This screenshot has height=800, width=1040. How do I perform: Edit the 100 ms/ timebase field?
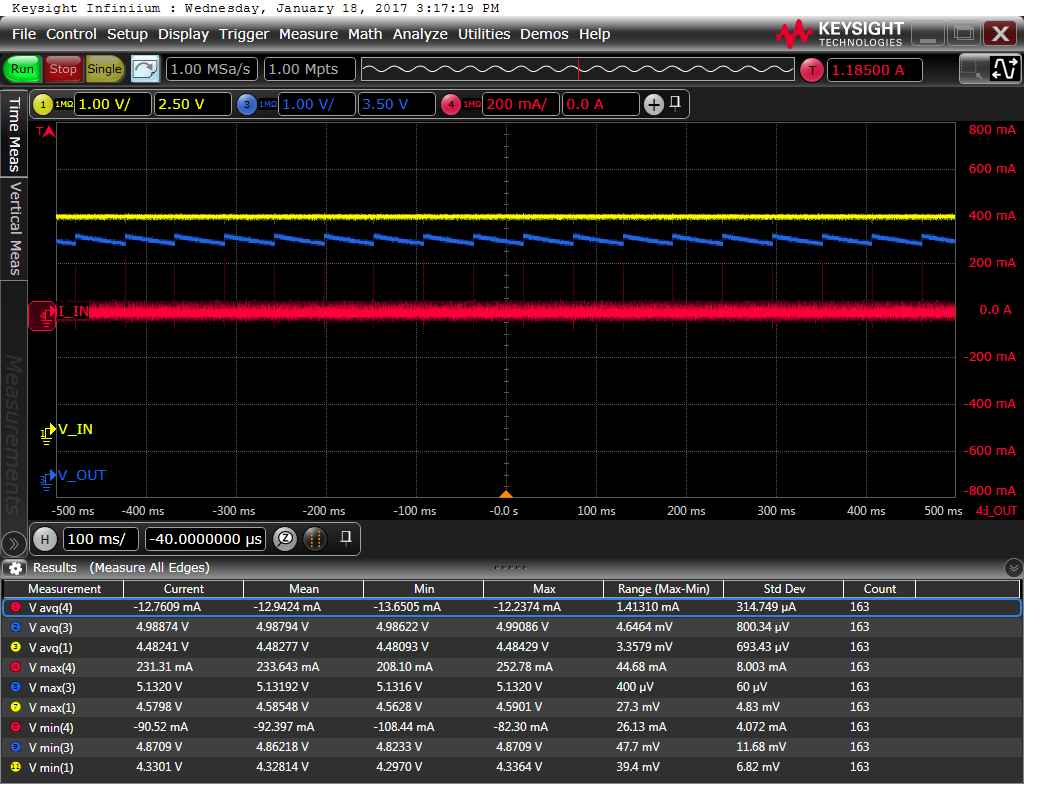tap(100, 539)
